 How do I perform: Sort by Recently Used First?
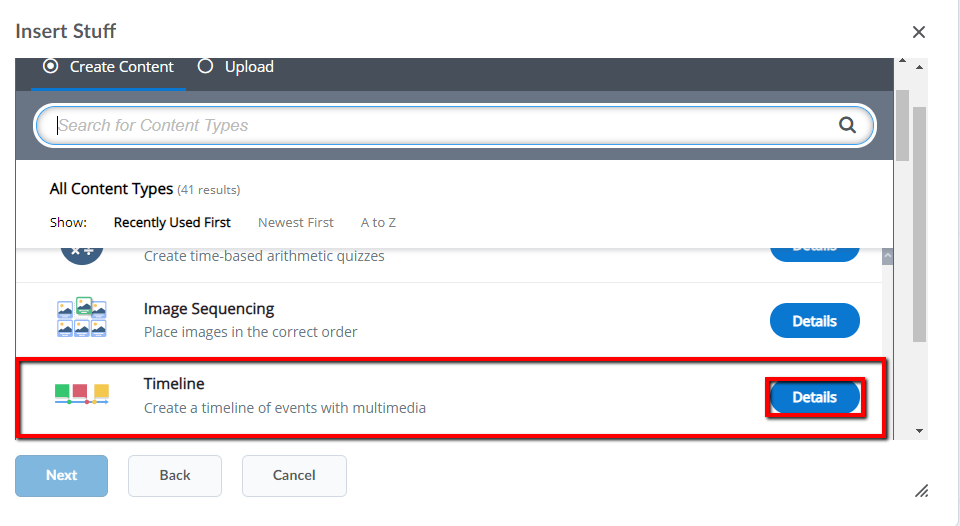point(172,222)
